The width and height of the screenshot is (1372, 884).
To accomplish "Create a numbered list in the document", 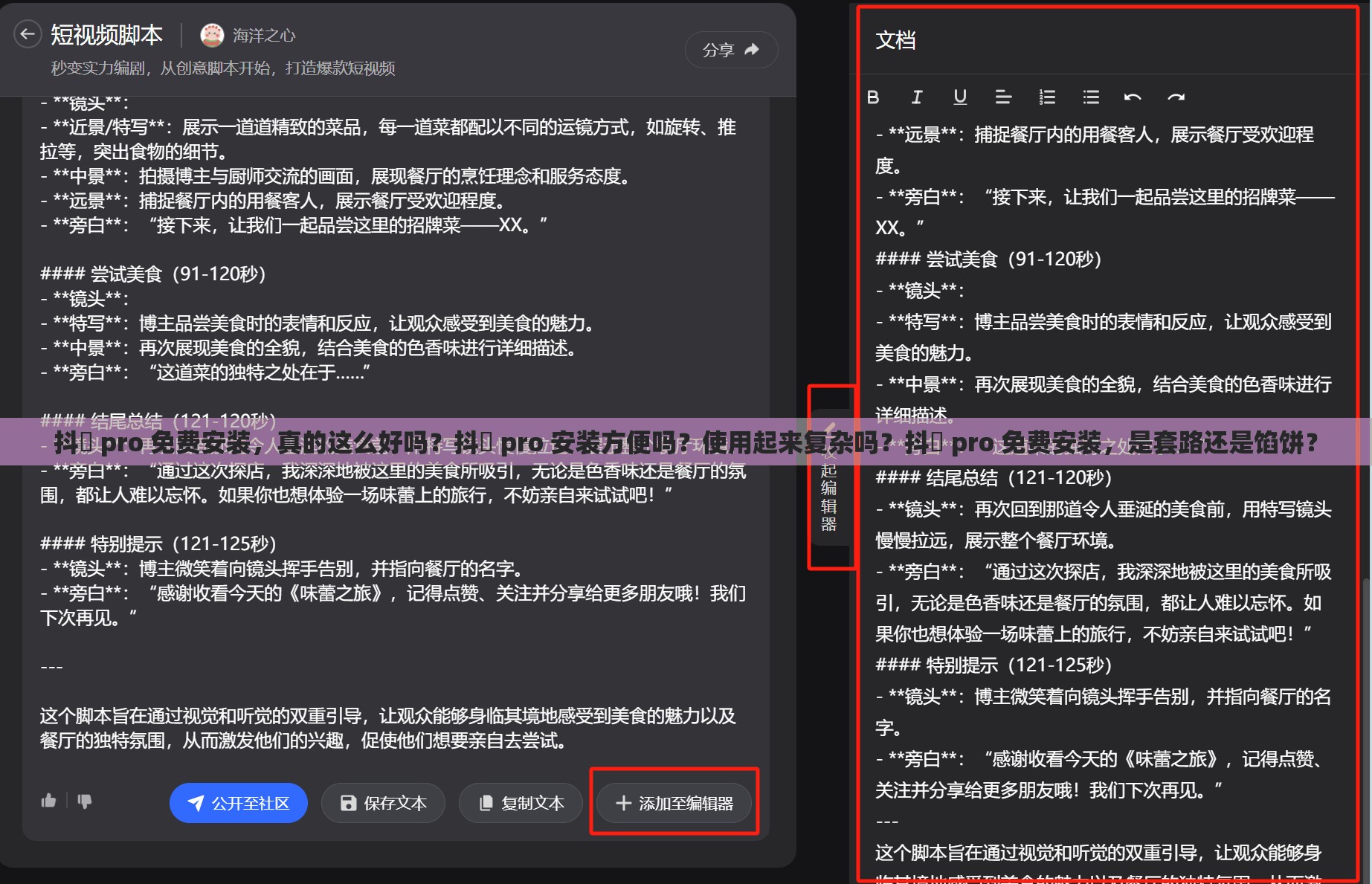I will tap(1046, 97).
